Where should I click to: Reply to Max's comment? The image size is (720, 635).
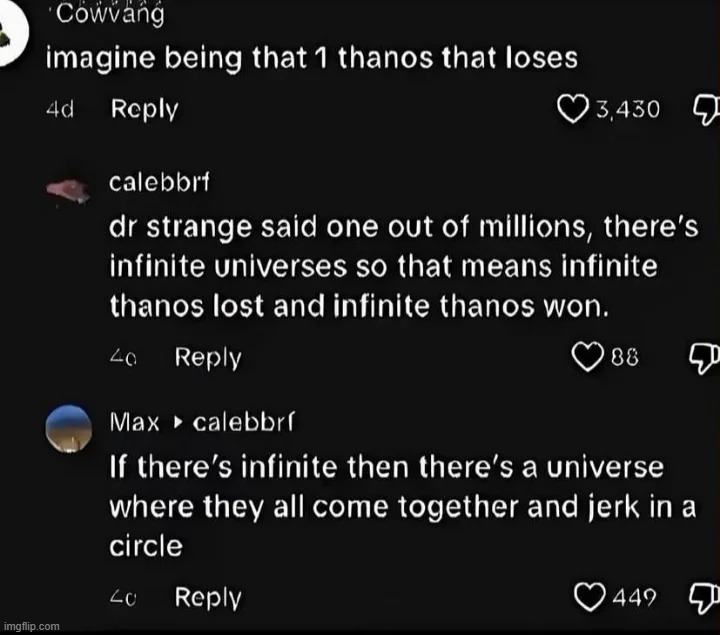point(208,598)
